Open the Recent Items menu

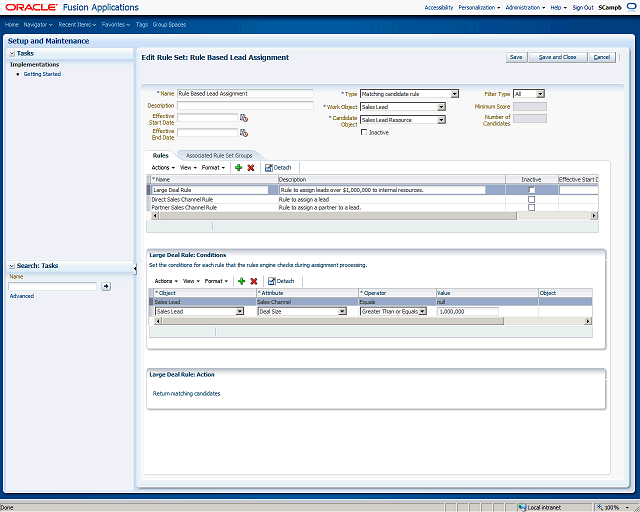coord(77,24)
